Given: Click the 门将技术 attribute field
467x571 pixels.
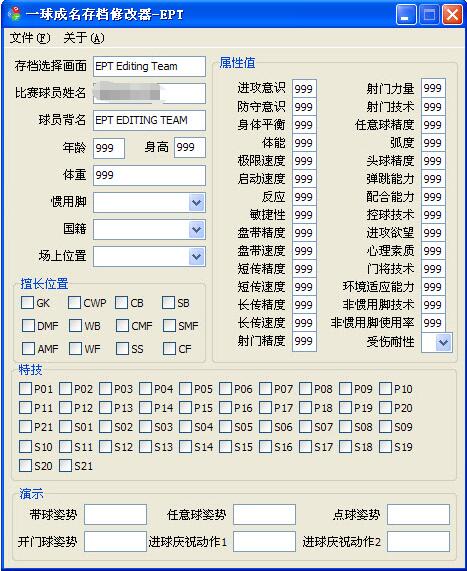Looking at the screenshot, I should point(433,269).
